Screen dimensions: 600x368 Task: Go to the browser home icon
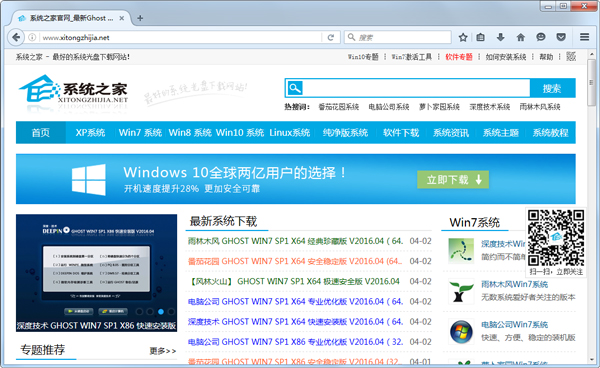tap(520, 37)
